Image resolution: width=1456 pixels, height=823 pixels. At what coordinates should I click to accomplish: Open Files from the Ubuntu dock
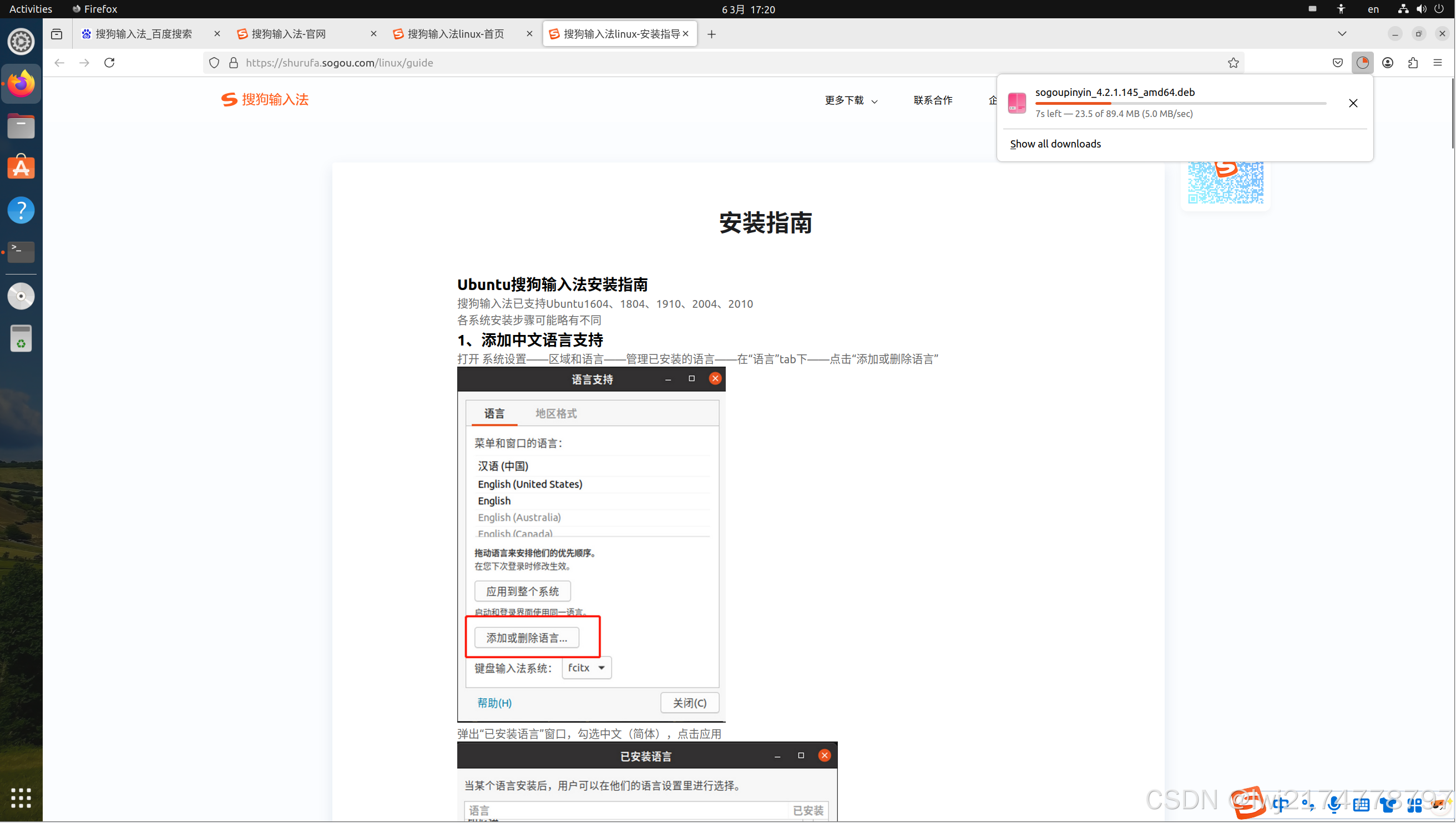tap(21, 126)
